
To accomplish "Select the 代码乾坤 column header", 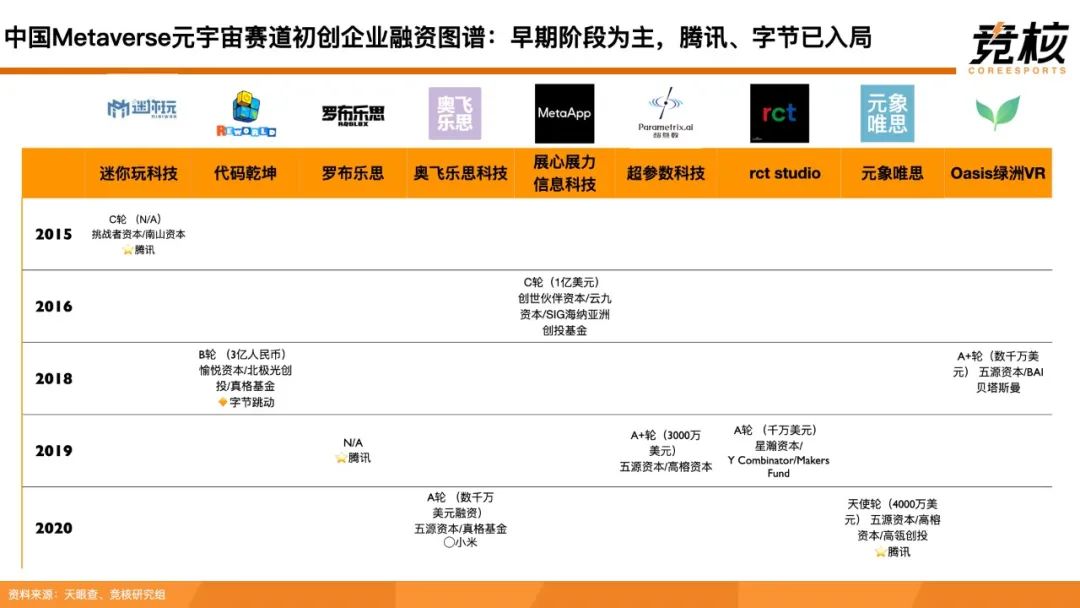I will click(245, 173).
